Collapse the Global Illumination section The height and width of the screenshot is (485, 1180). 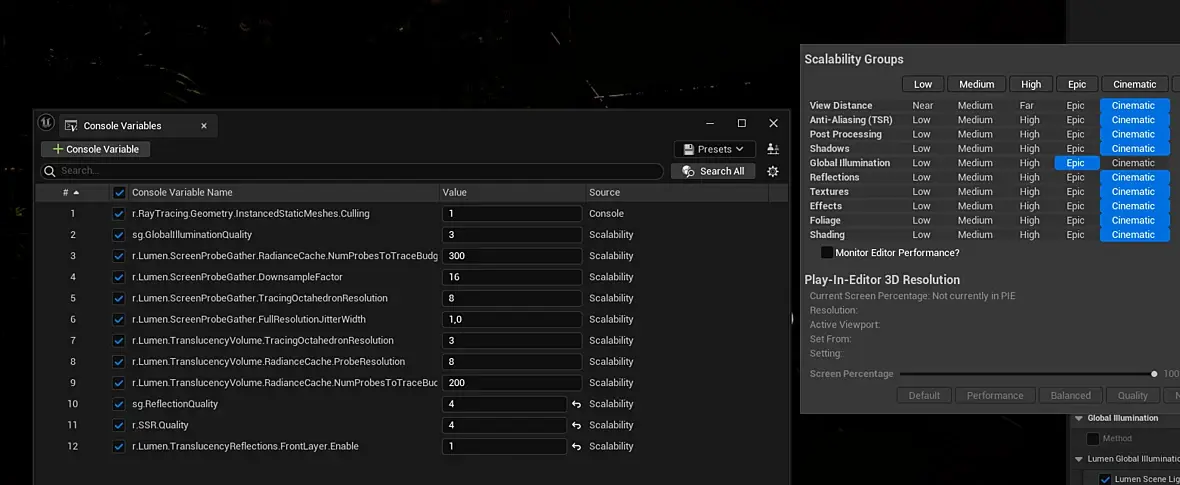pyautogui.click(x=1079, y=418)
